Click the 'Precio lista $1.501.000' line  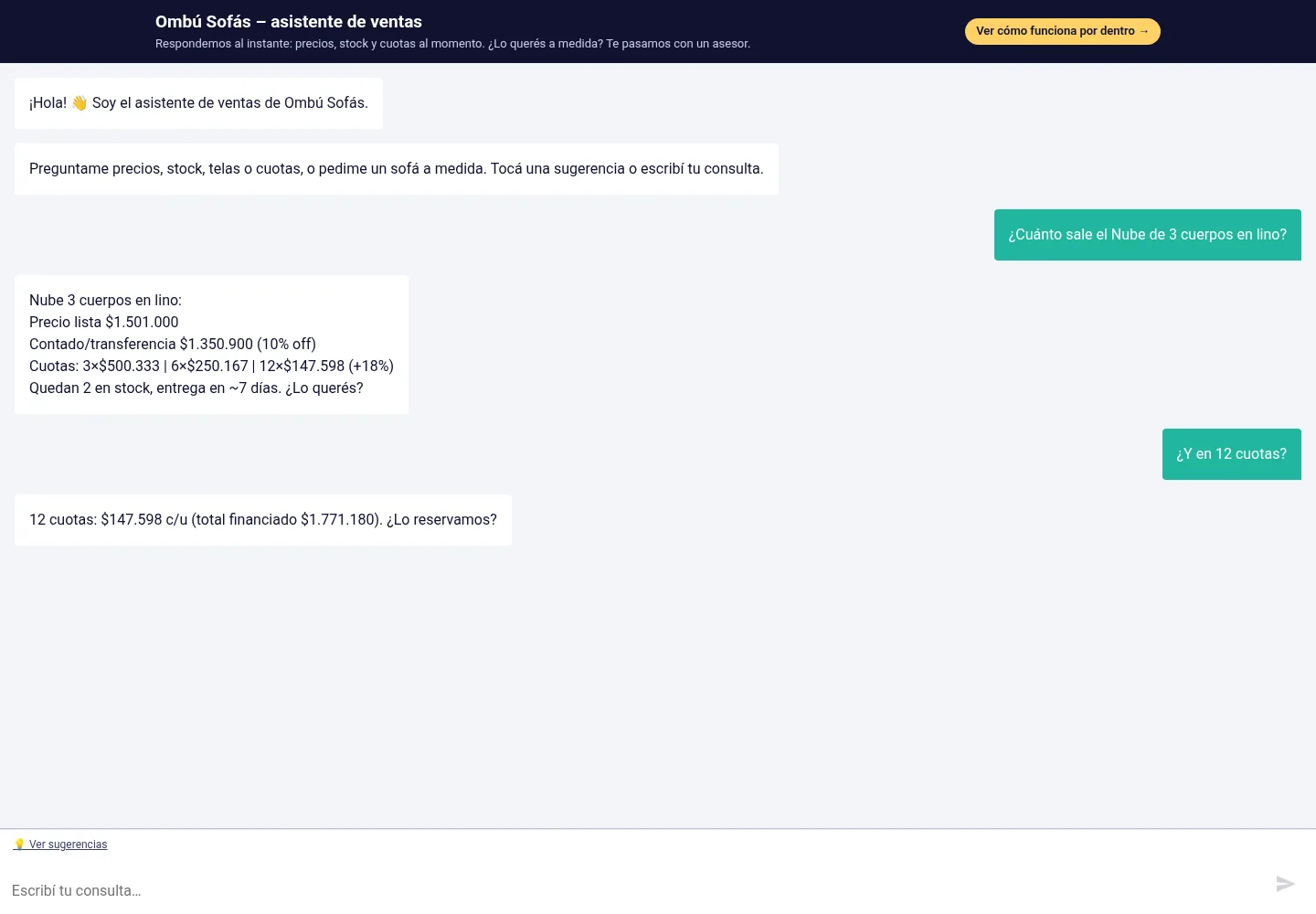pyautogui.click(x=104, y=322)
